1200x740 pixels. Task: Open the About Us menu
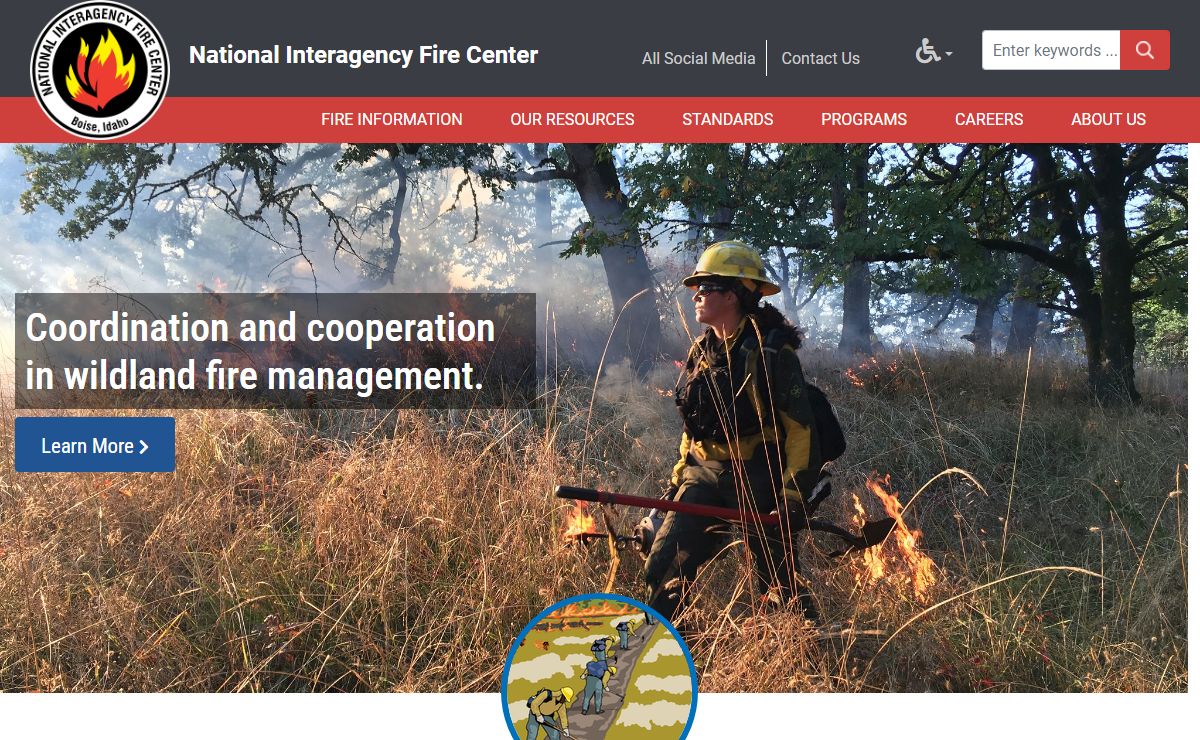pyautogui.click(x=1108, y=119)
